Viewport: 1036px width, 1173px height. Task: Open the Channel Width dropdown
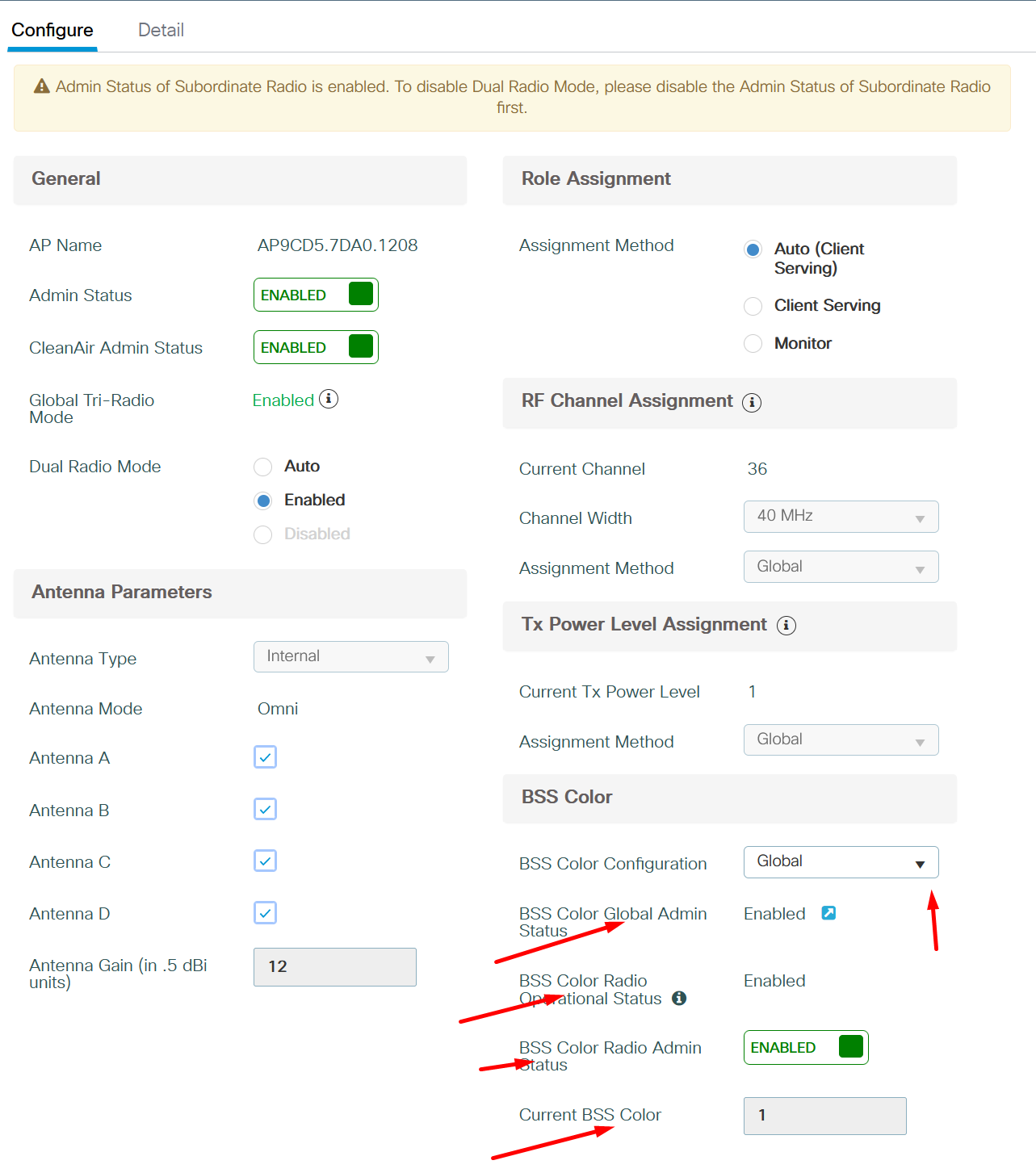click(840, 517)
